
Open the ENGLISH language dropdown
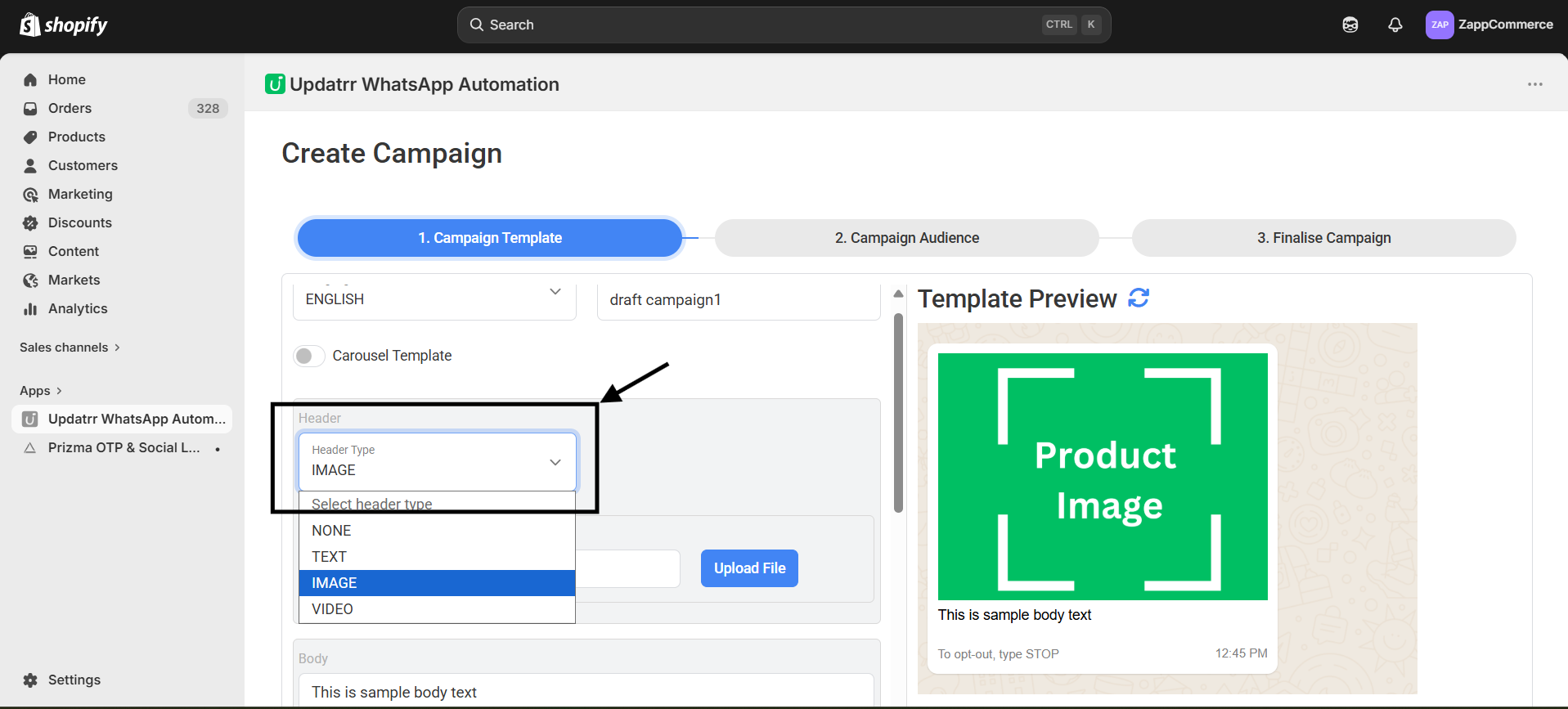click(434, 299)
